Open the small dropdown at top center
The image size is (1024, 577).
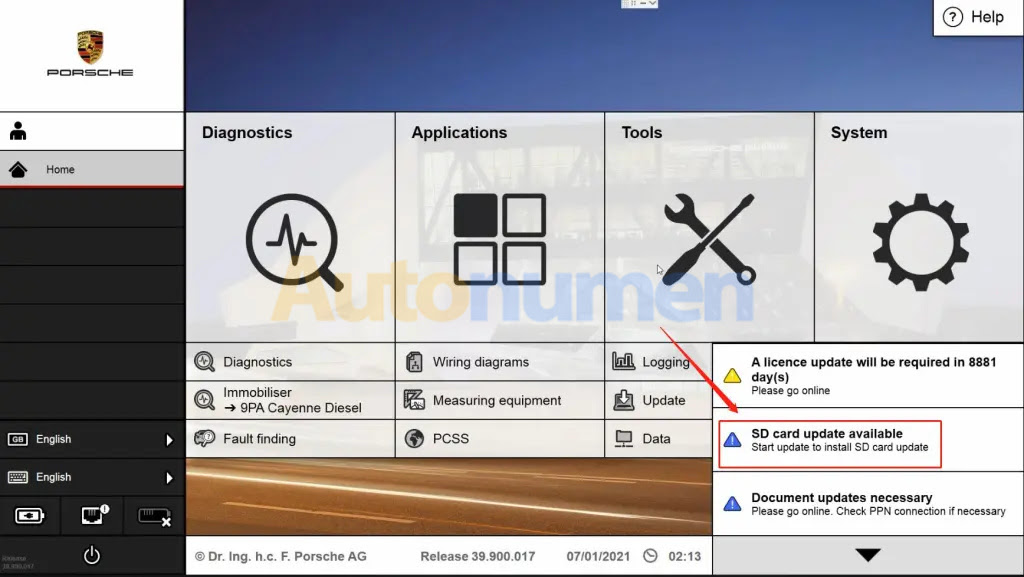tap(640, 4)
